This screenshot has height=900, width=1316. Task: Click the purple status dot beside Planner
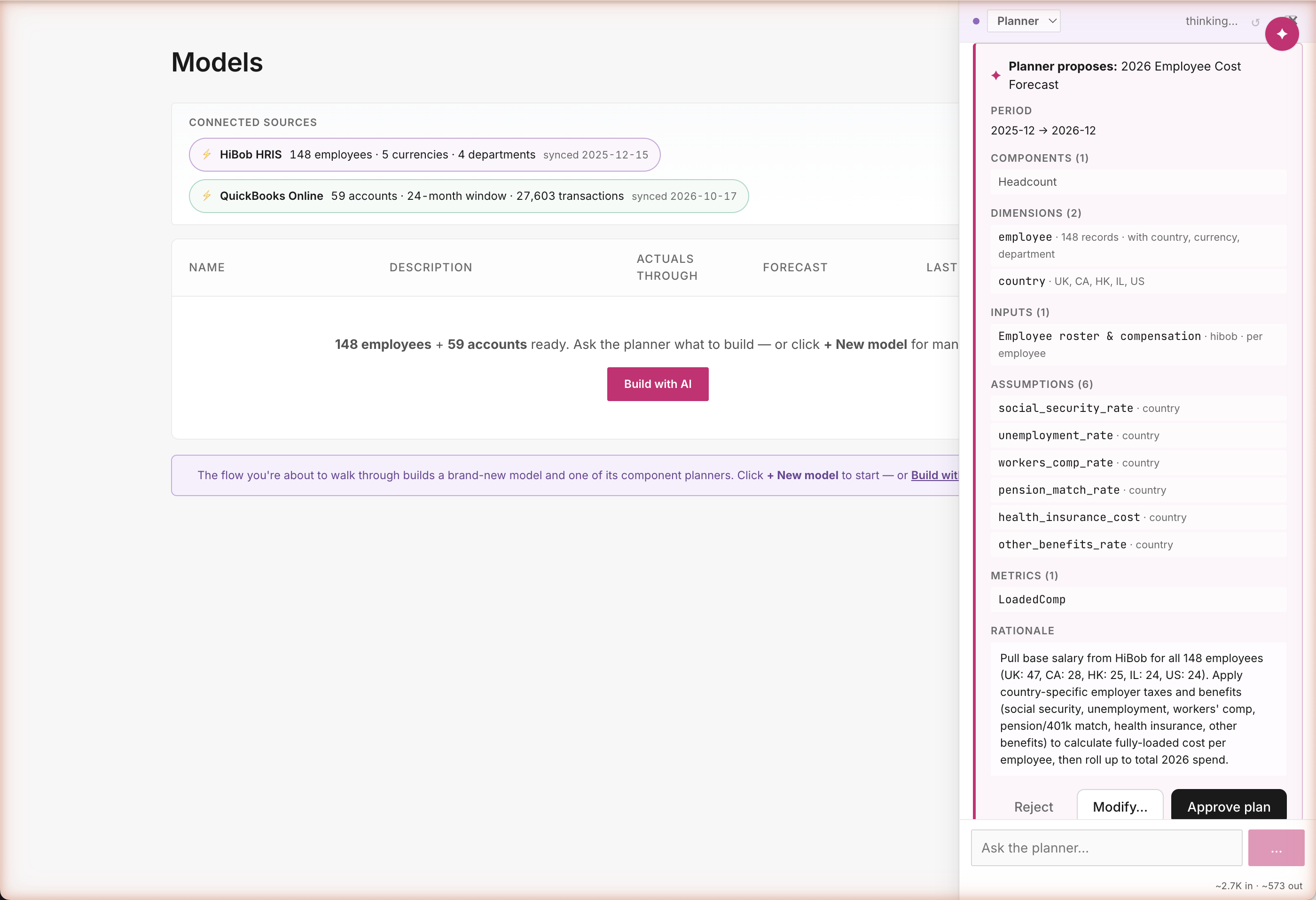click(x=976, y=21)
